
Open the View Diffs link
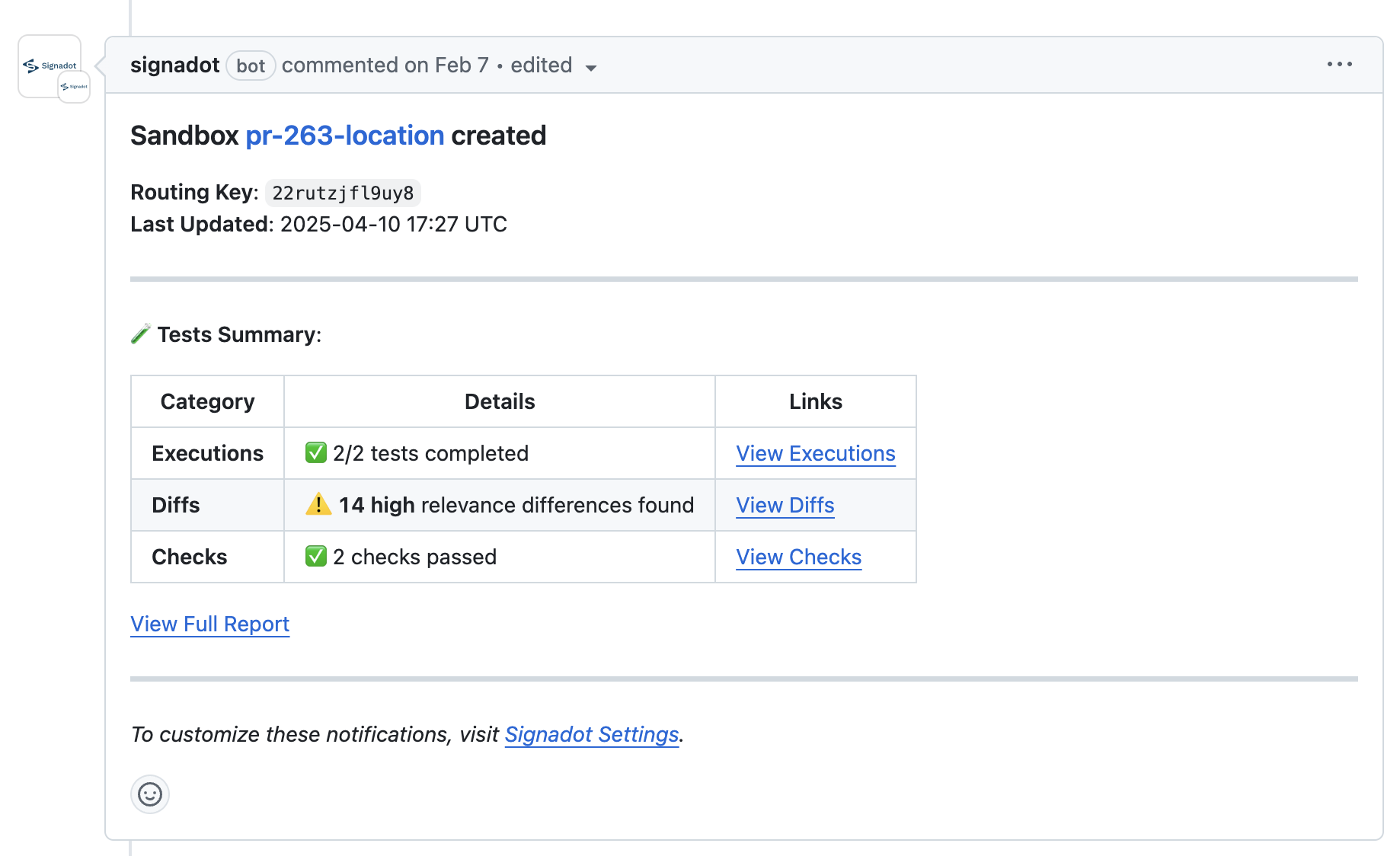785,506
